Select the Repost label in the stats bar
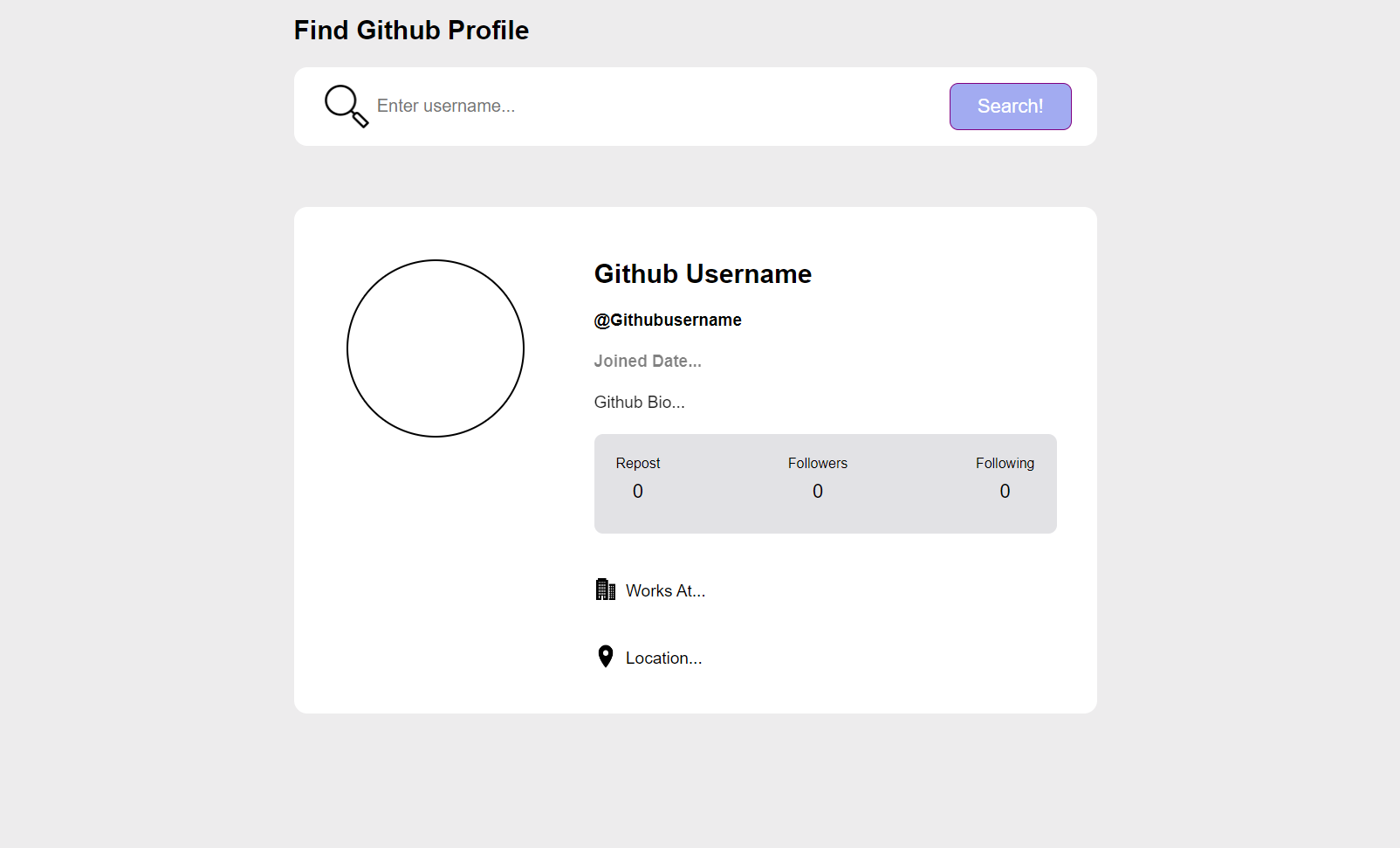This screenshot has width=1400, height=848. click(637, 463)
